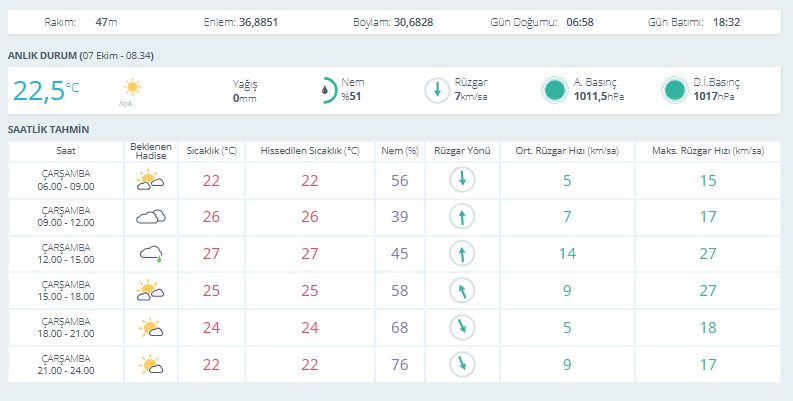Image resolution: width=793 pixels, height=401 pixels.
Task: Click average wind speed 7 for 09.00 - 12.00
Action: 567,217
